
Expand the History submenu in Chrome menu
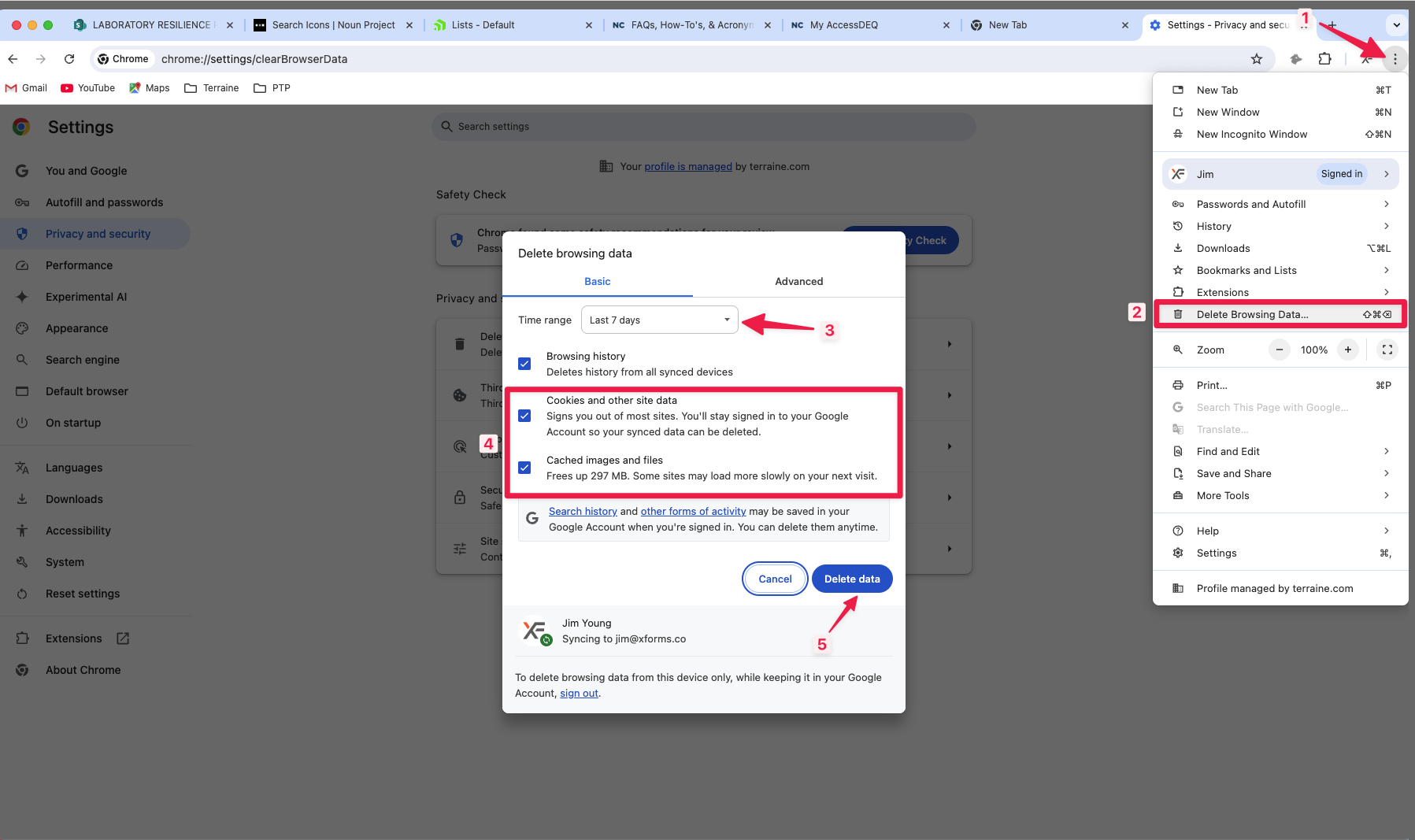(x=1280, y=226)
